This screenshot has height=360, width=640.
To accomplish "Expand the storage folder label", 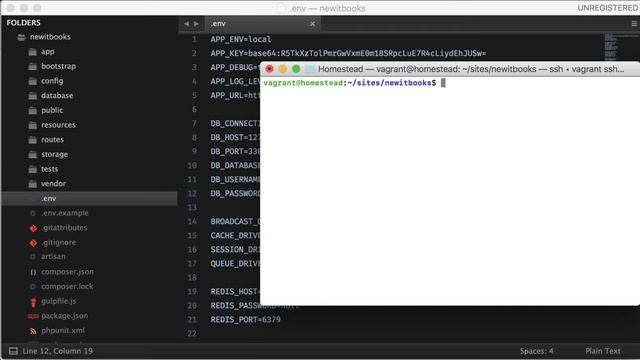I will click(x=55, y=154).
